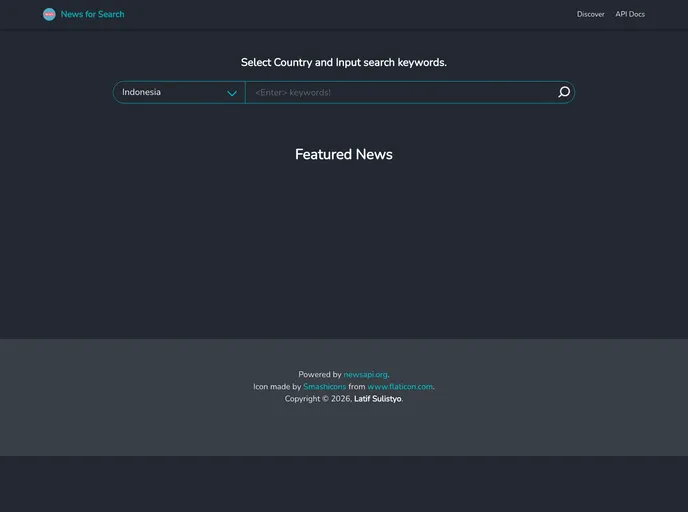
Task: Click the Featured News heading
Action: [x=344, y=154]
